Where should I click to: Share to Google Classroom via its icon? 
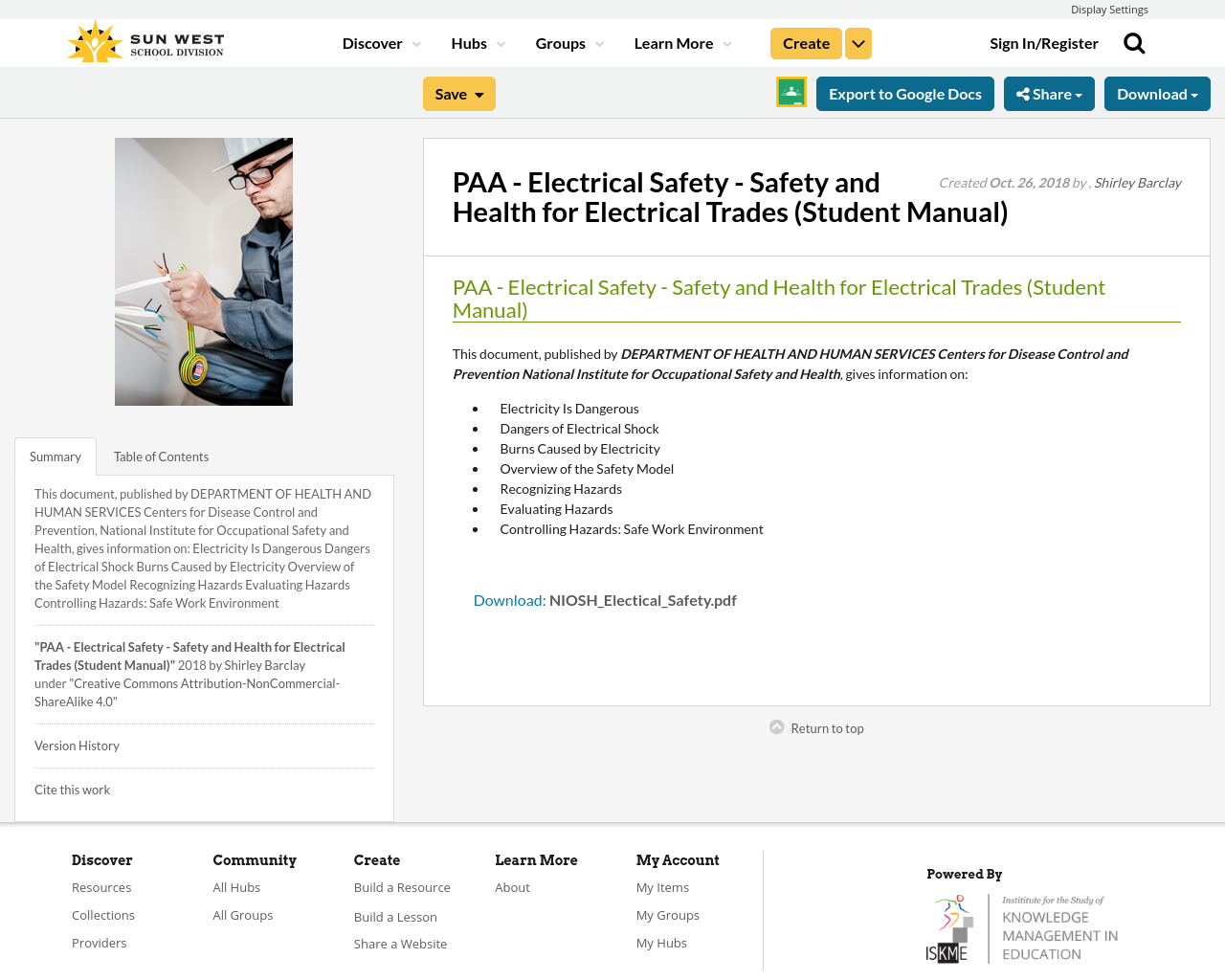pos(791,91)
